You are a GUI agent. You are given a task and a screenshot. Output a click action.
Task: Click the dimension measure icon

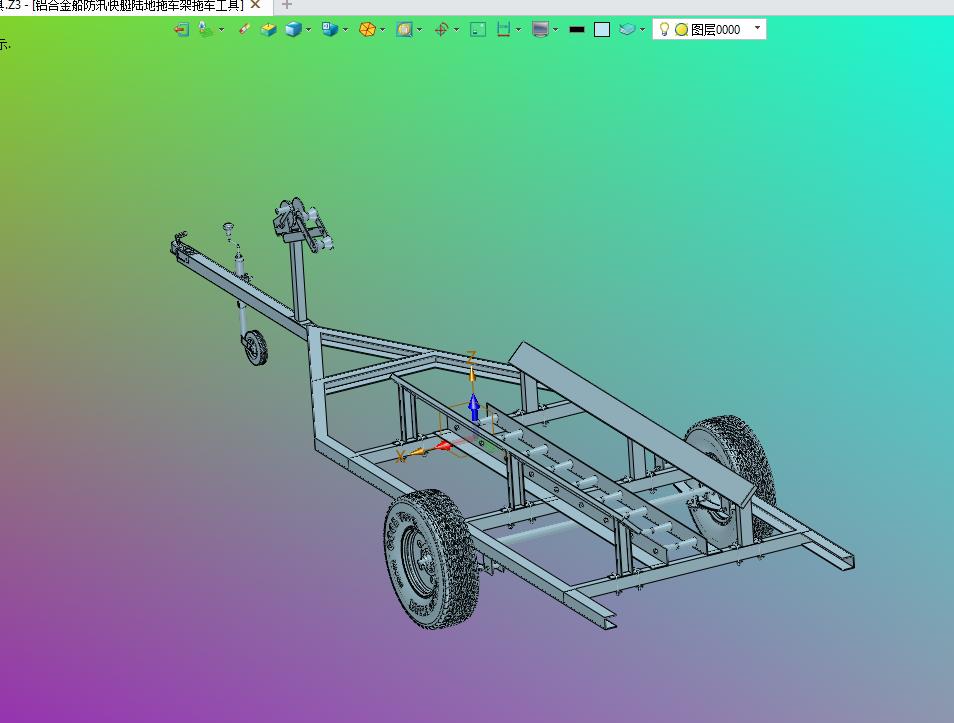[x=503, y=29]
